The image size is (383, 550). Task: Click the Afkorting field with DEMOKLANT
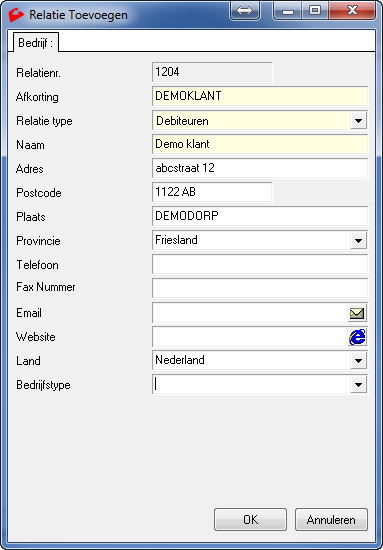pyautogui.click(x=260, y=96)
